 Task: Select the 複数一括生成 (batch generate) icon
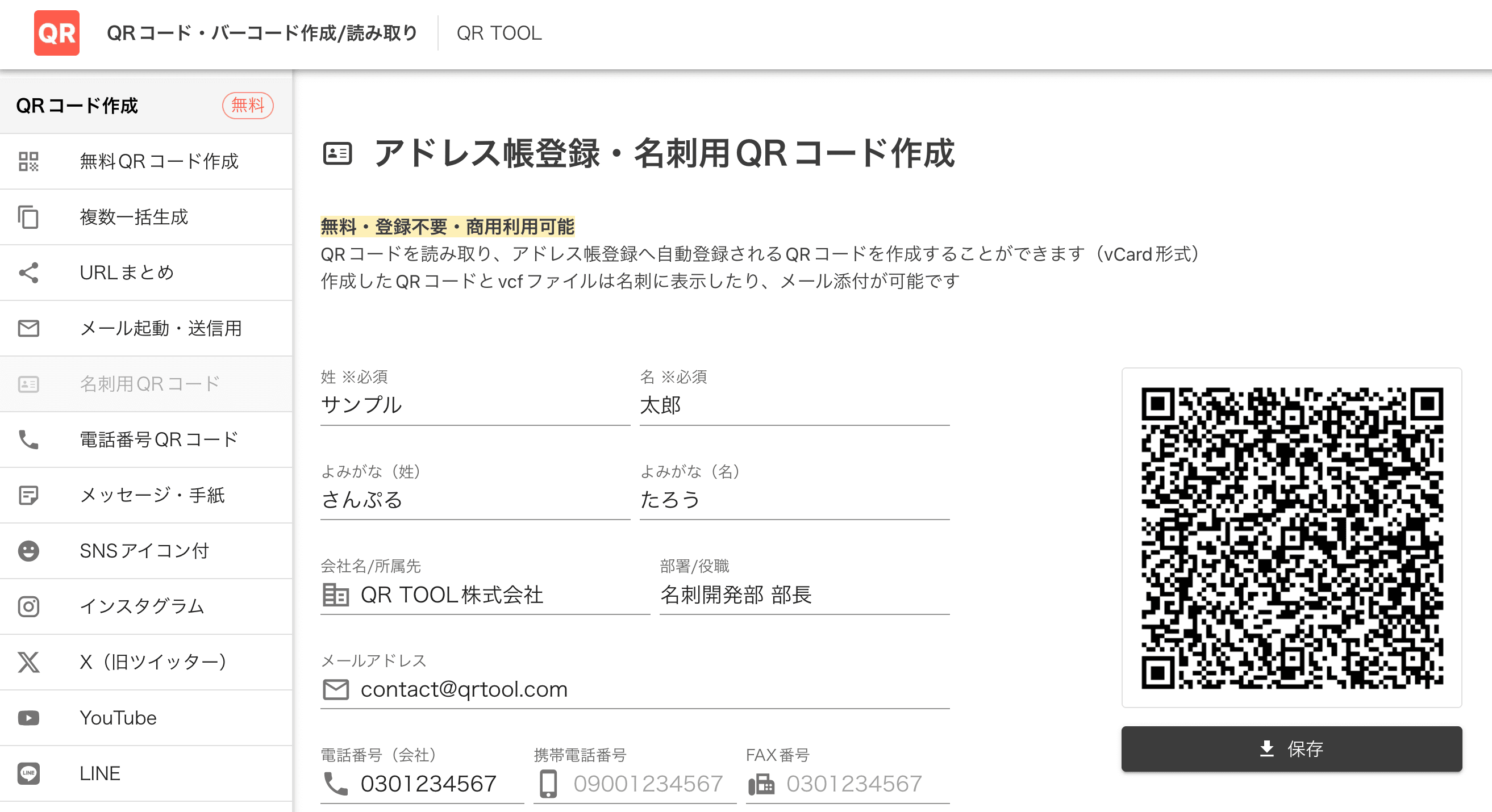29,216
